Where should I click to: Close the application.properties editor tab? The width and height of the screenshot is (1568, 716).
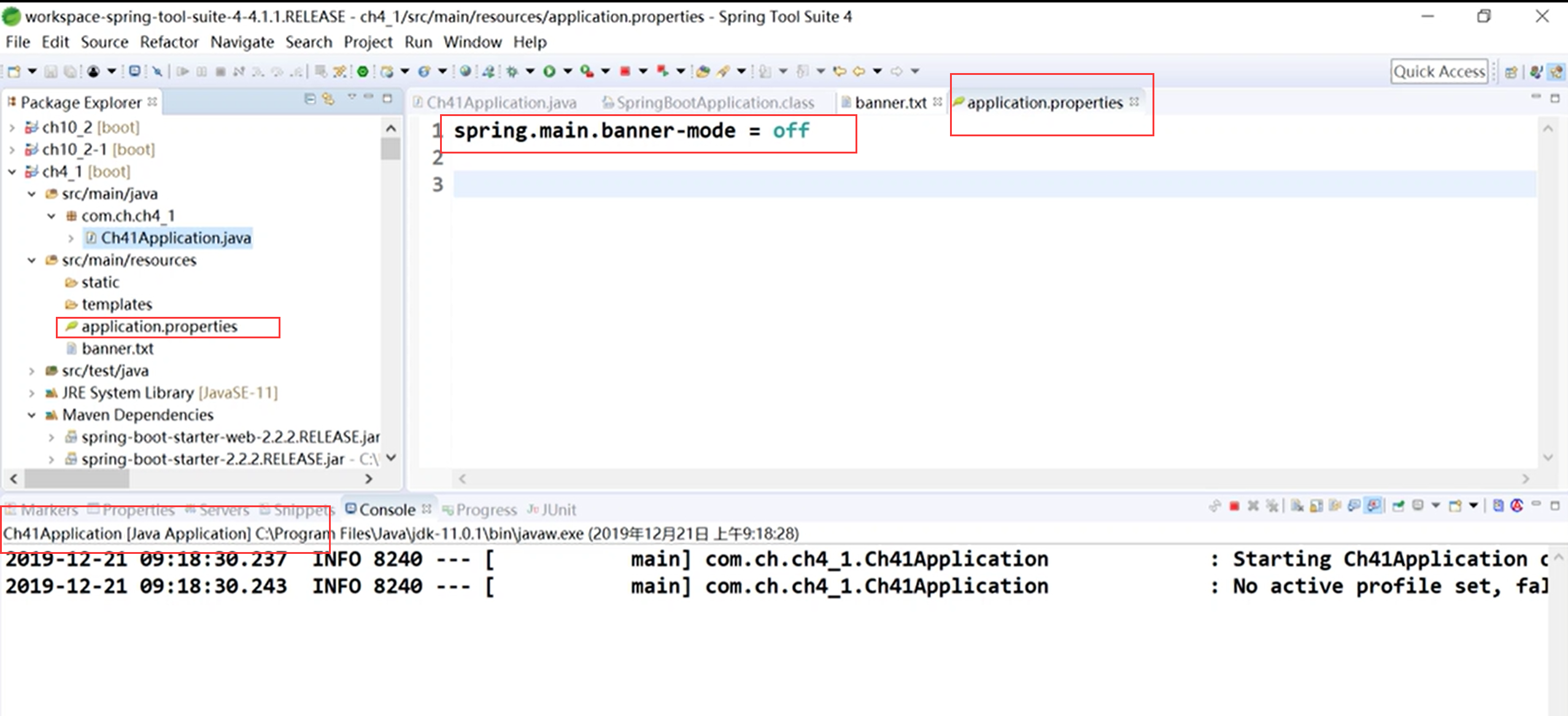coord(1134,102)
